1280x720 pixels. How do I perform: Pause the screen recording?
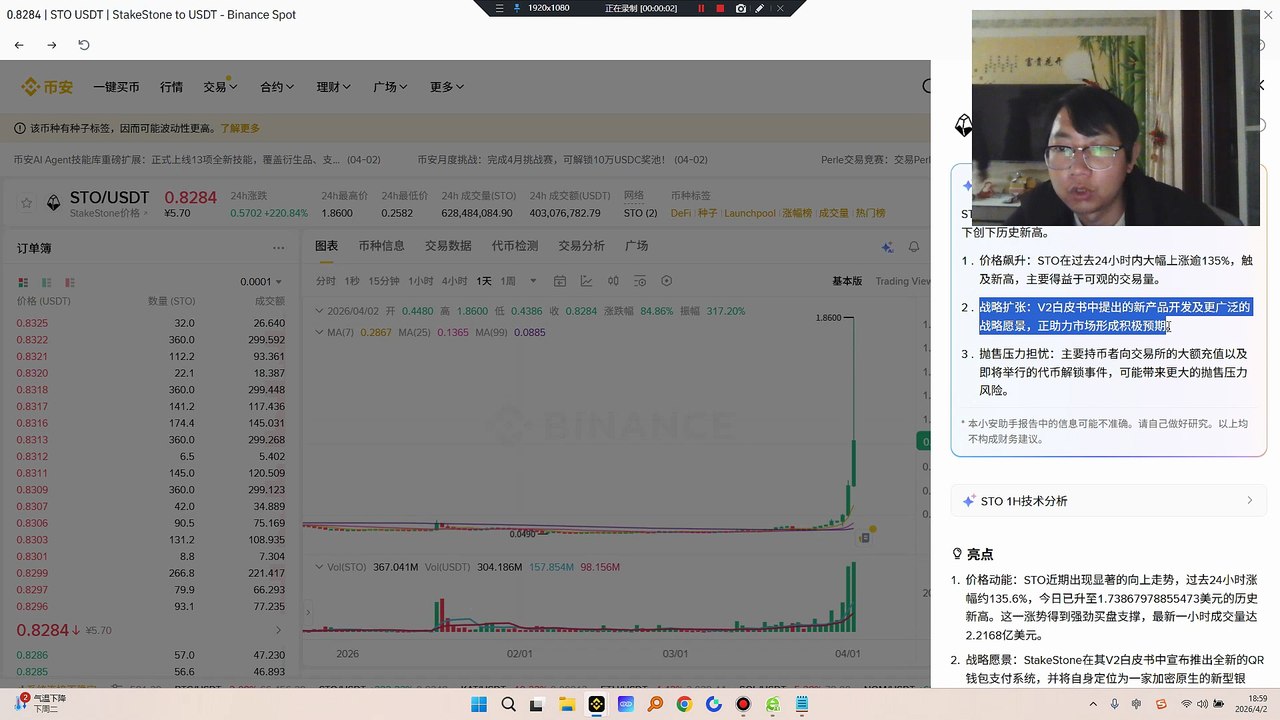[x=700, y=8]
